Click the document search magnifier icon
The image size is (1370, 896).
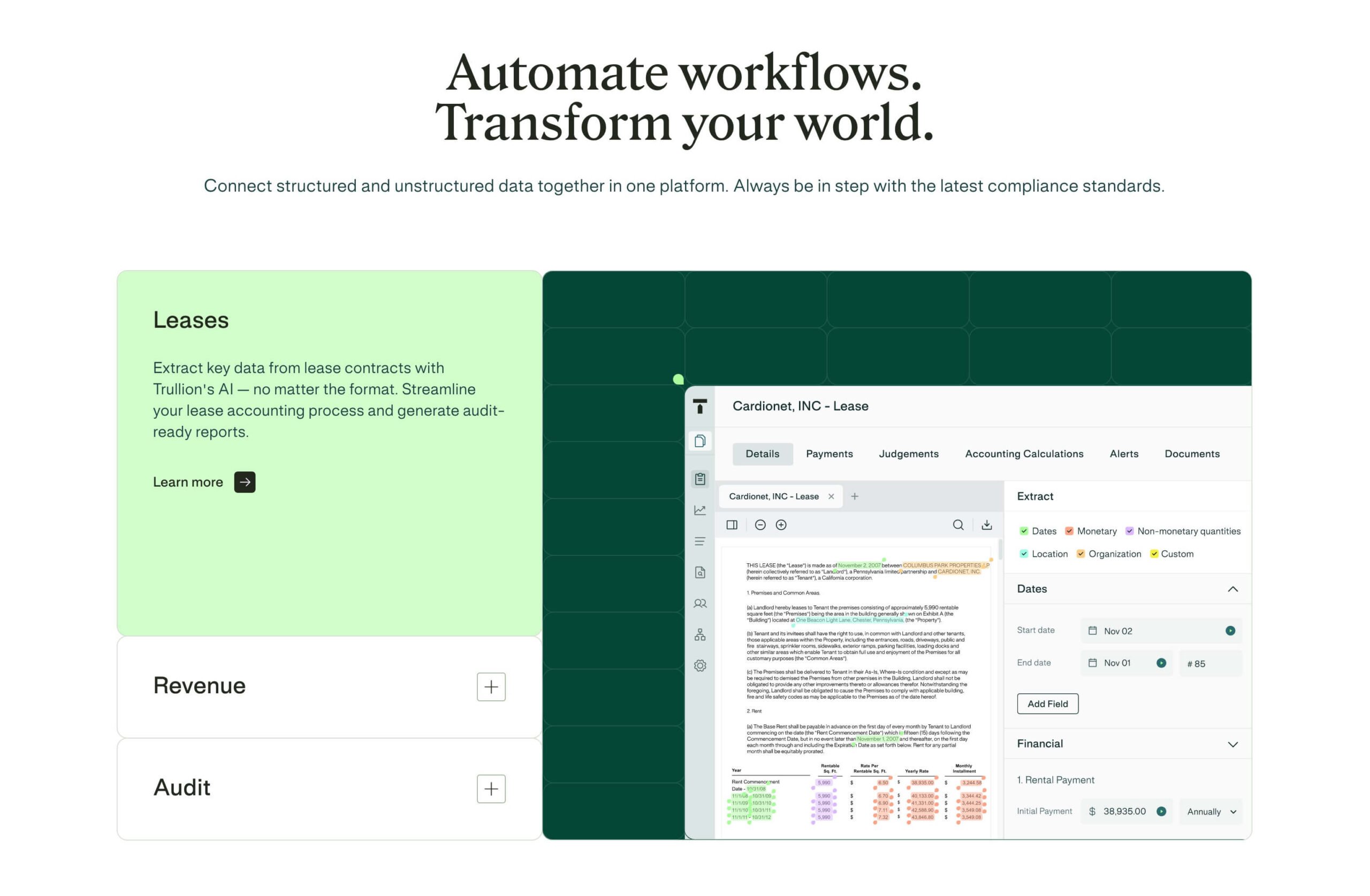pos(958,525)
